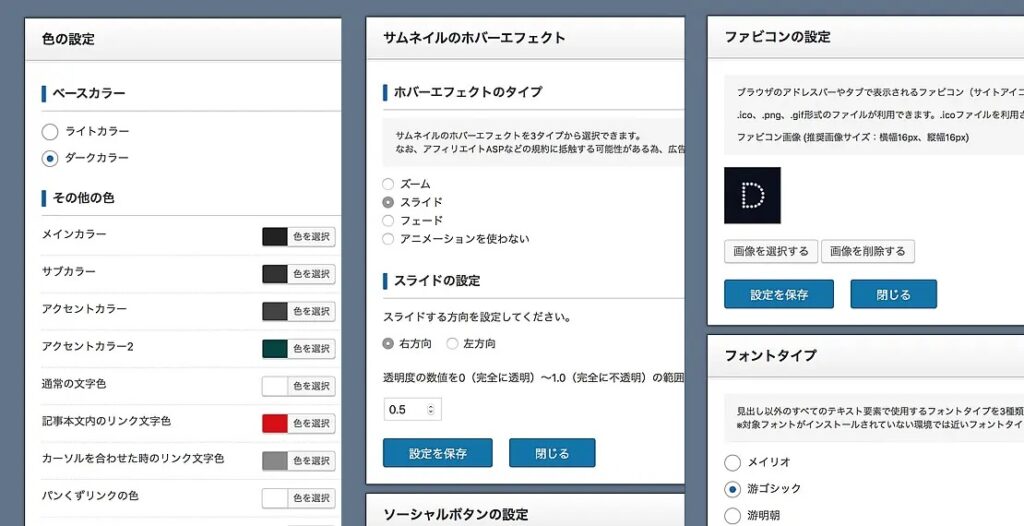The width and height of the screenshot is (1024, 526).
Task: Click the 画像を選択する button
Action: (771, 252)
